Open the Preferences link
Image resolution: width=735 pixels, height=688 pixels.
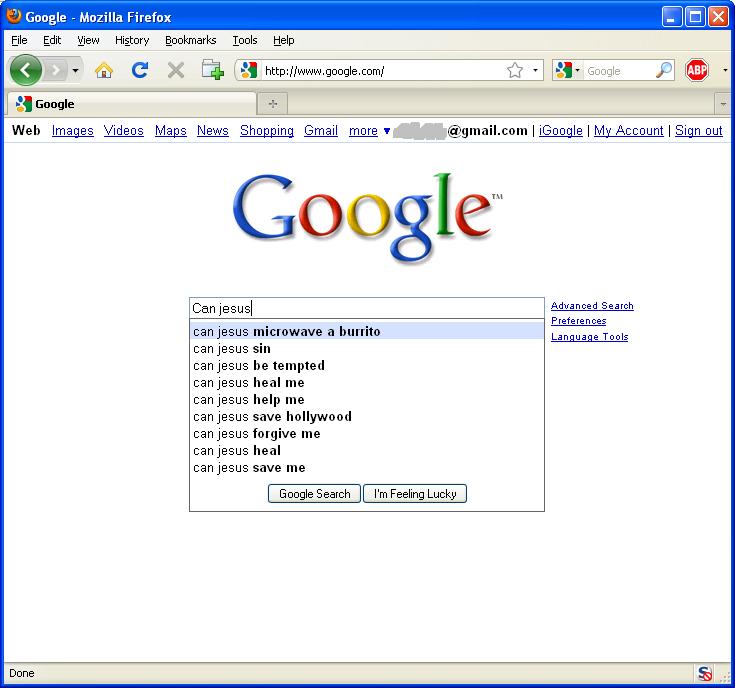(x=578, y=321)
